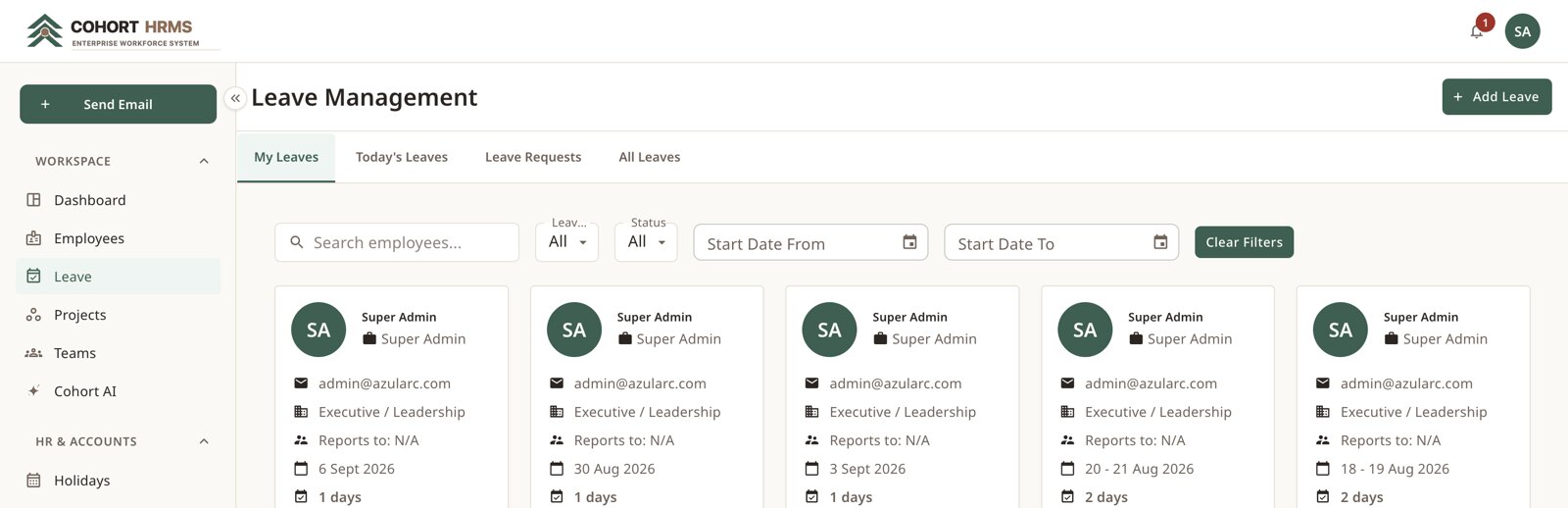Open the Status filter dropdown
Image resolution: width=1568 pixels, height=508 pixels.
pos(646,242)
